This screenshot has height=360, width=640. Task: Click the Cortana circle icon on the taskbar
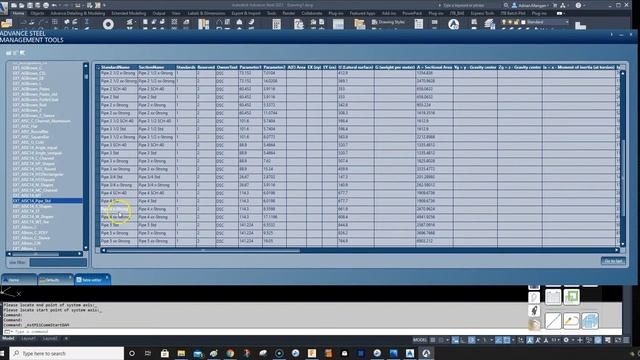(132, 353)
